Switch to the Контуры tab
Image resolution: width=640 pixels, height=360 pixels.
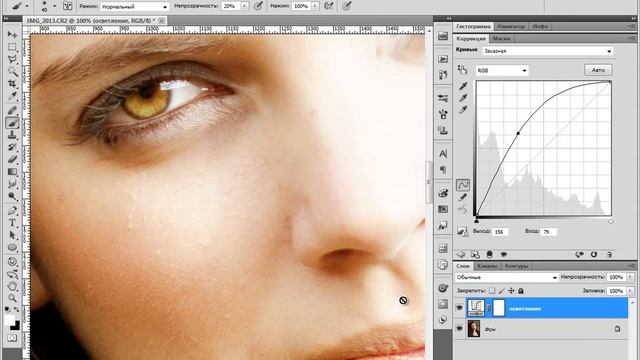pyautogui.click(x=516, y=266)
